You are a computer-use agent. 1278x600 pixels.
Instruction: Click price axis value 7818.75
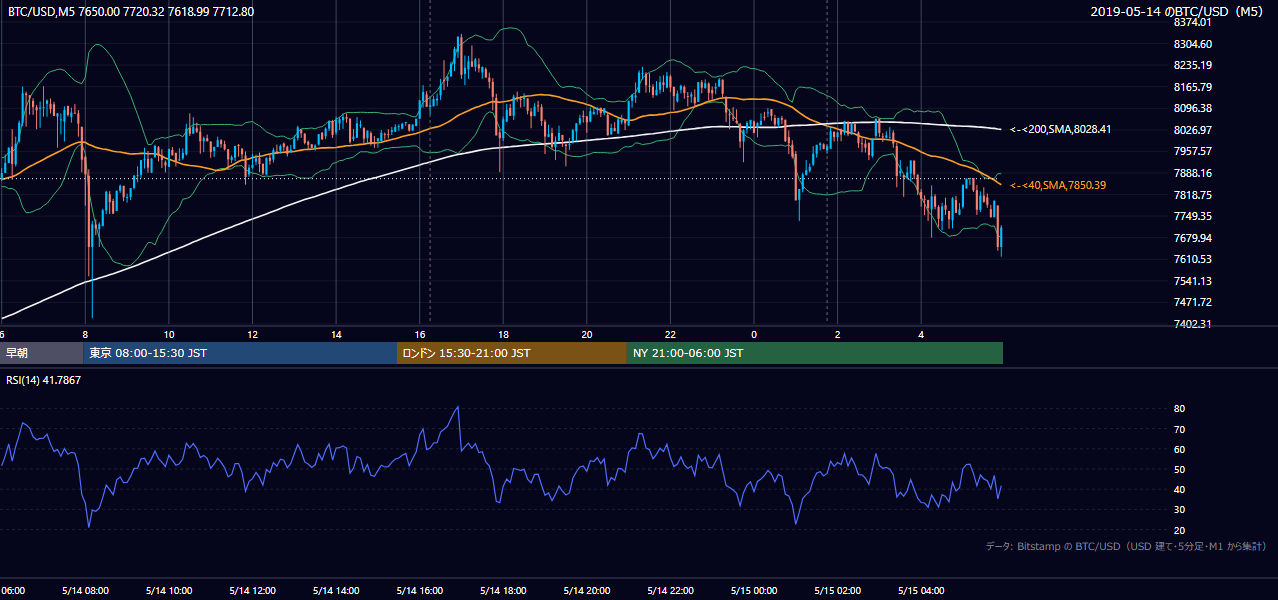pyautogui.click(x=1192, y=195)
